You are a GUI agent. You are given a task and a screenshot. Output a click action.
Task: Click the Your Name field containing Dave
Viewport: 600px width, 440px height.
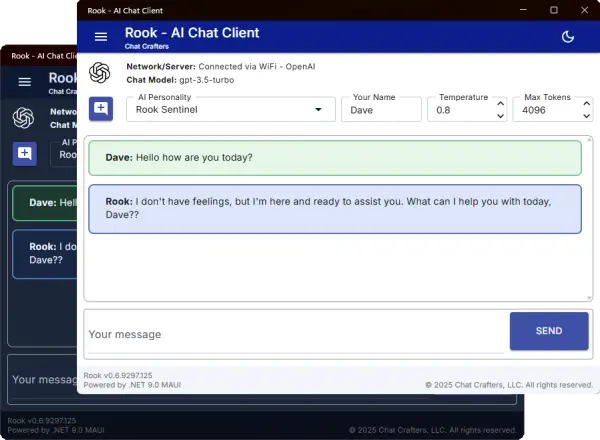pos(381,110)
